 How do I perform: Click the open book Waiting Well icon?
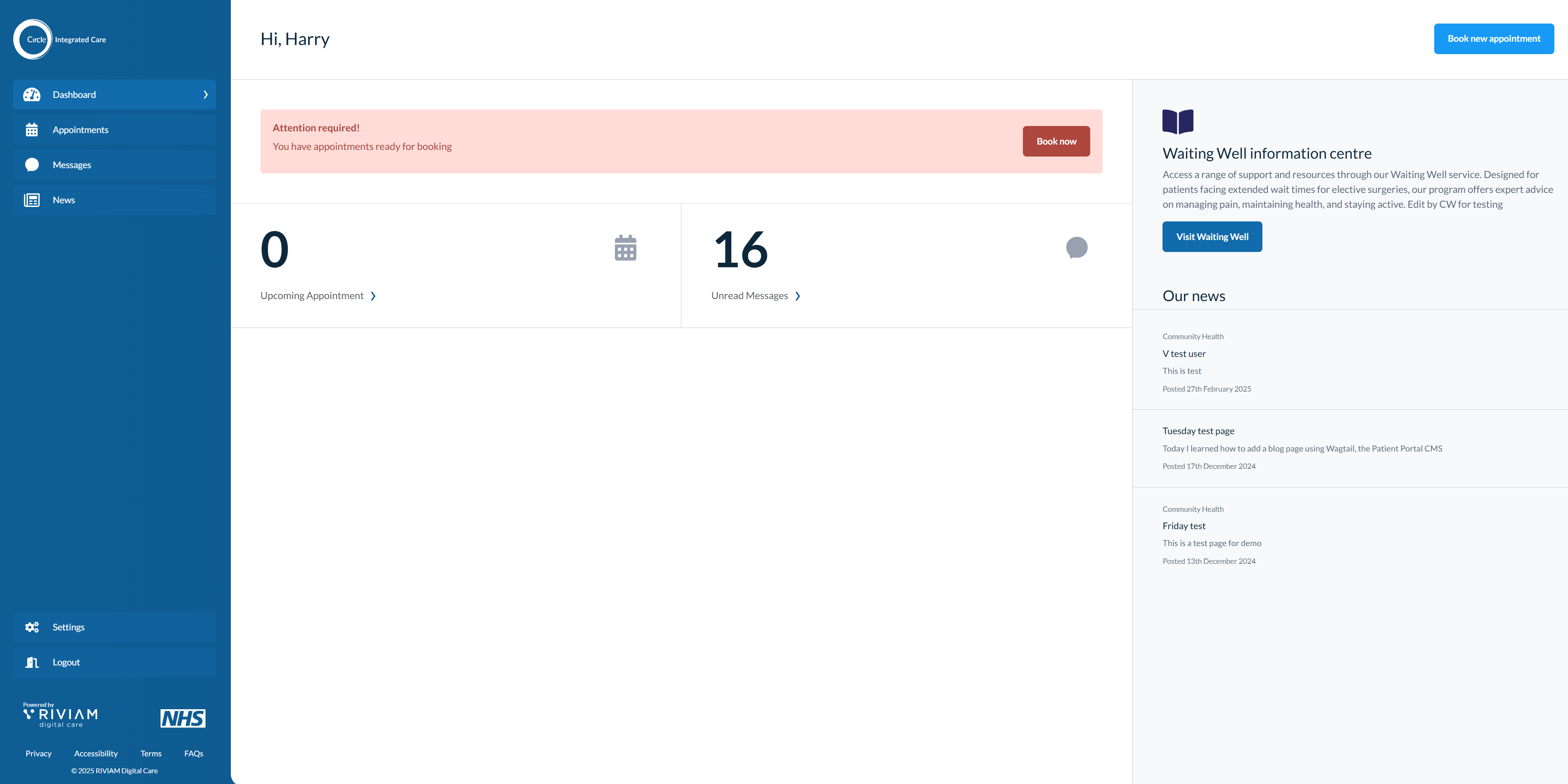point(1177,121)
